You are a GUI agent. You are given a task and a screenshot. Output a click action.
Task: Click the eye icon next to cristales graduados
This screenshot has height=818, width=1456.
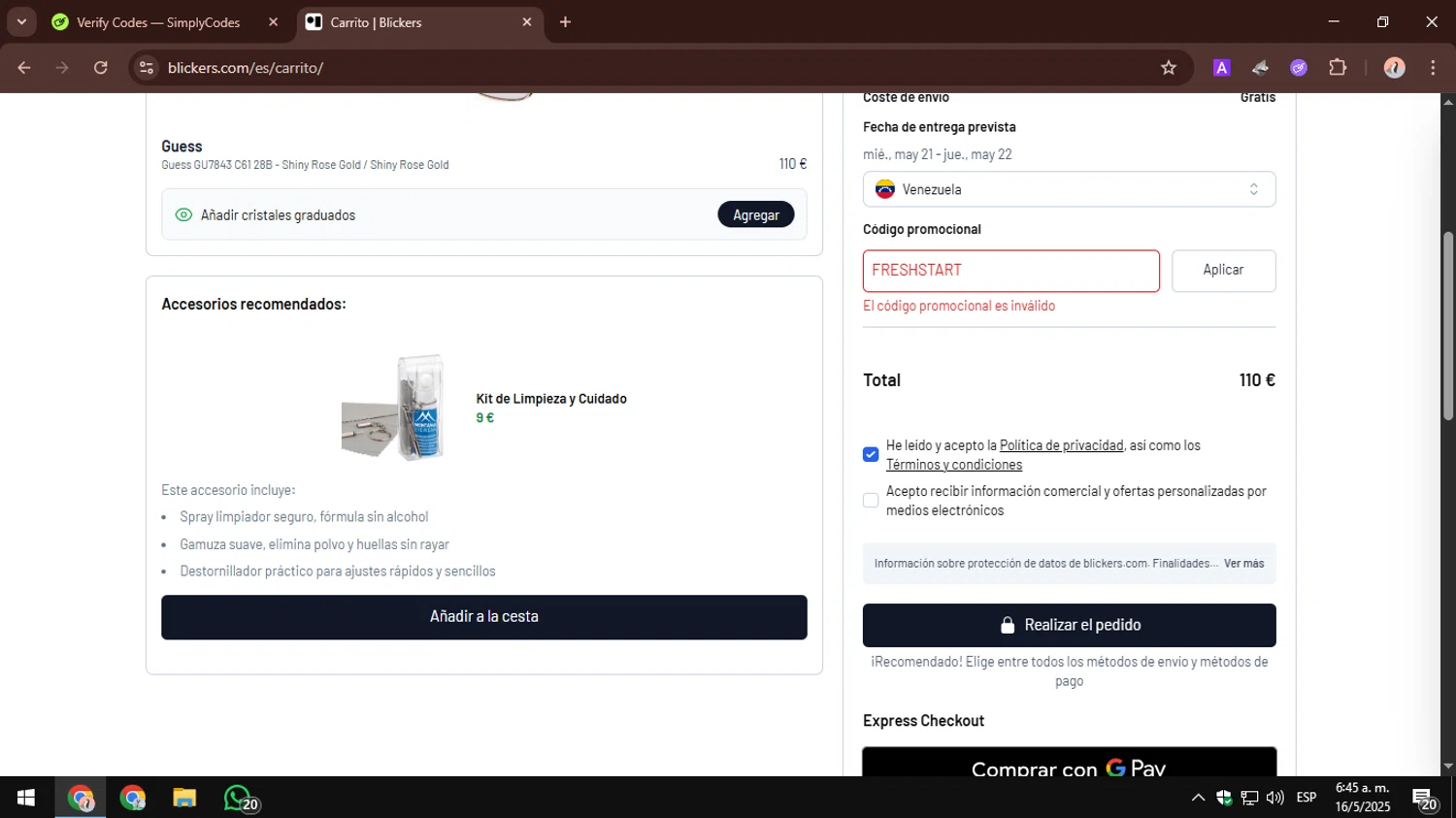[x=183, y=215]
